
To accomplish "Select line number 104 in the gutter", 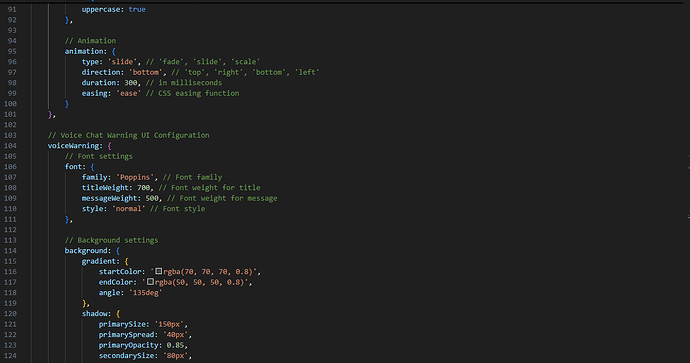I will point(10,146).
